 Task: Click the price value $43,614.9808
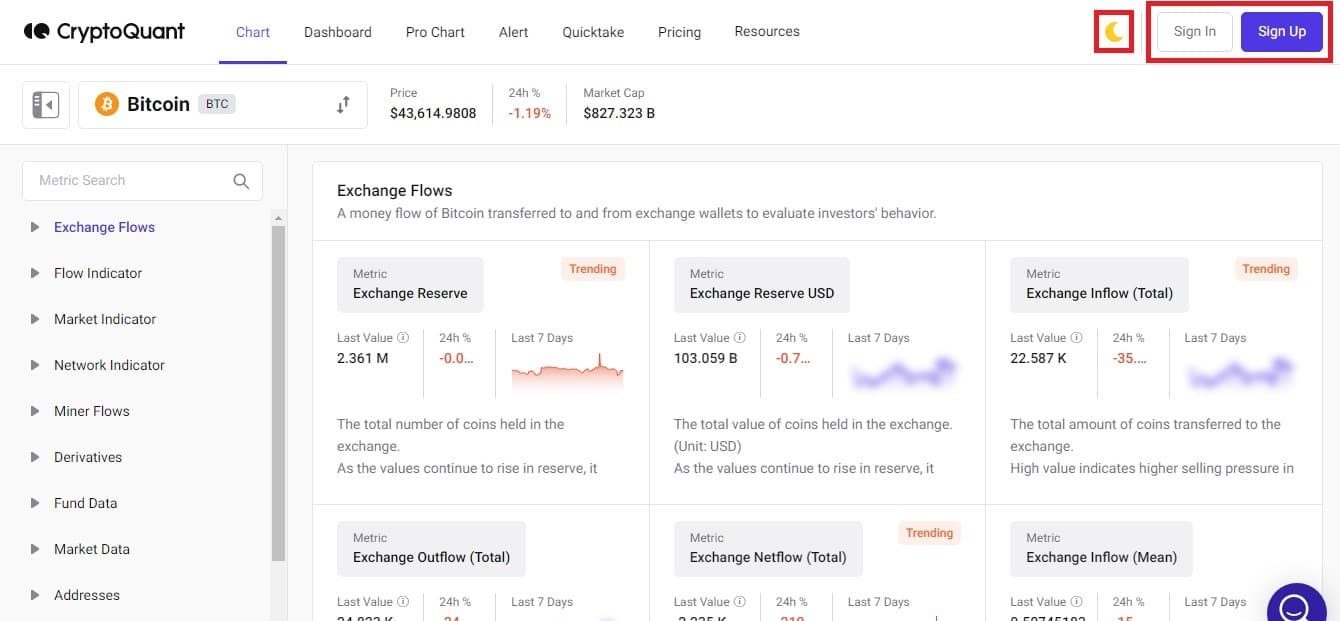433,113
